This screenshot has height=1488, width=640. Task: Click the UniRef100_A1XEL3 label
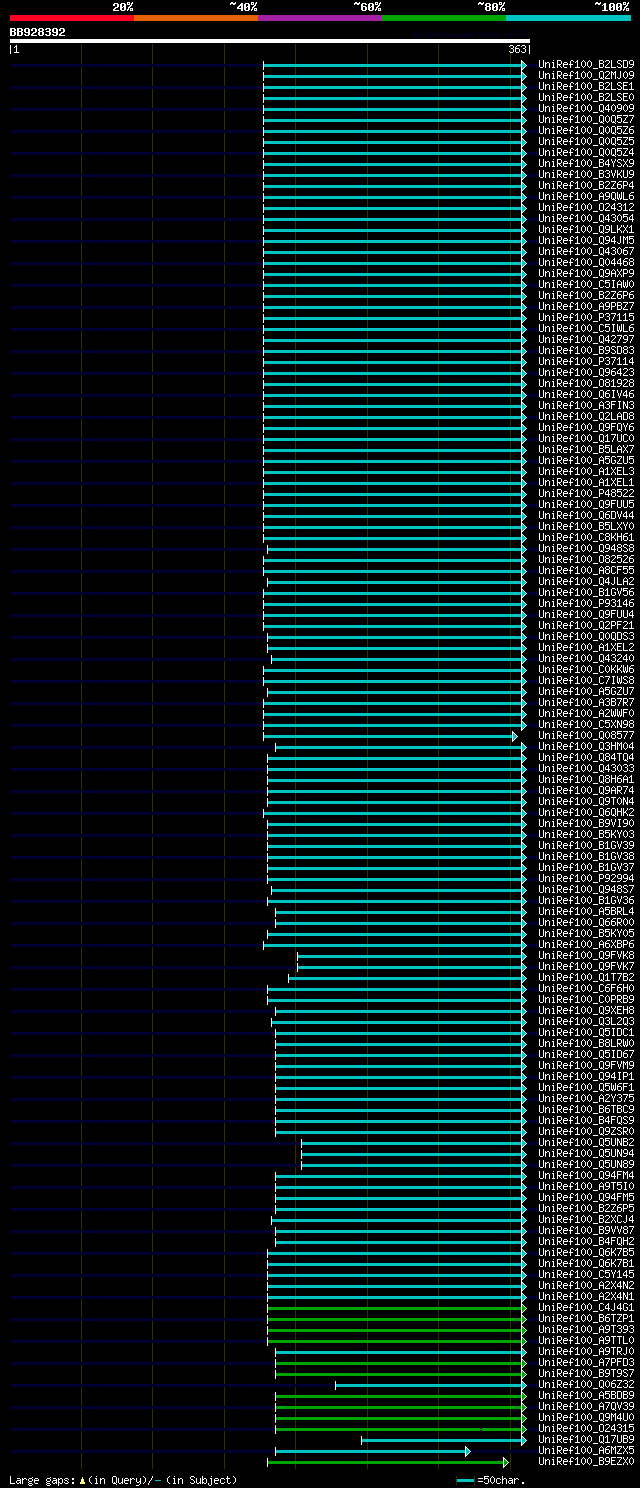pyautogui.click(x=586, y=471)
